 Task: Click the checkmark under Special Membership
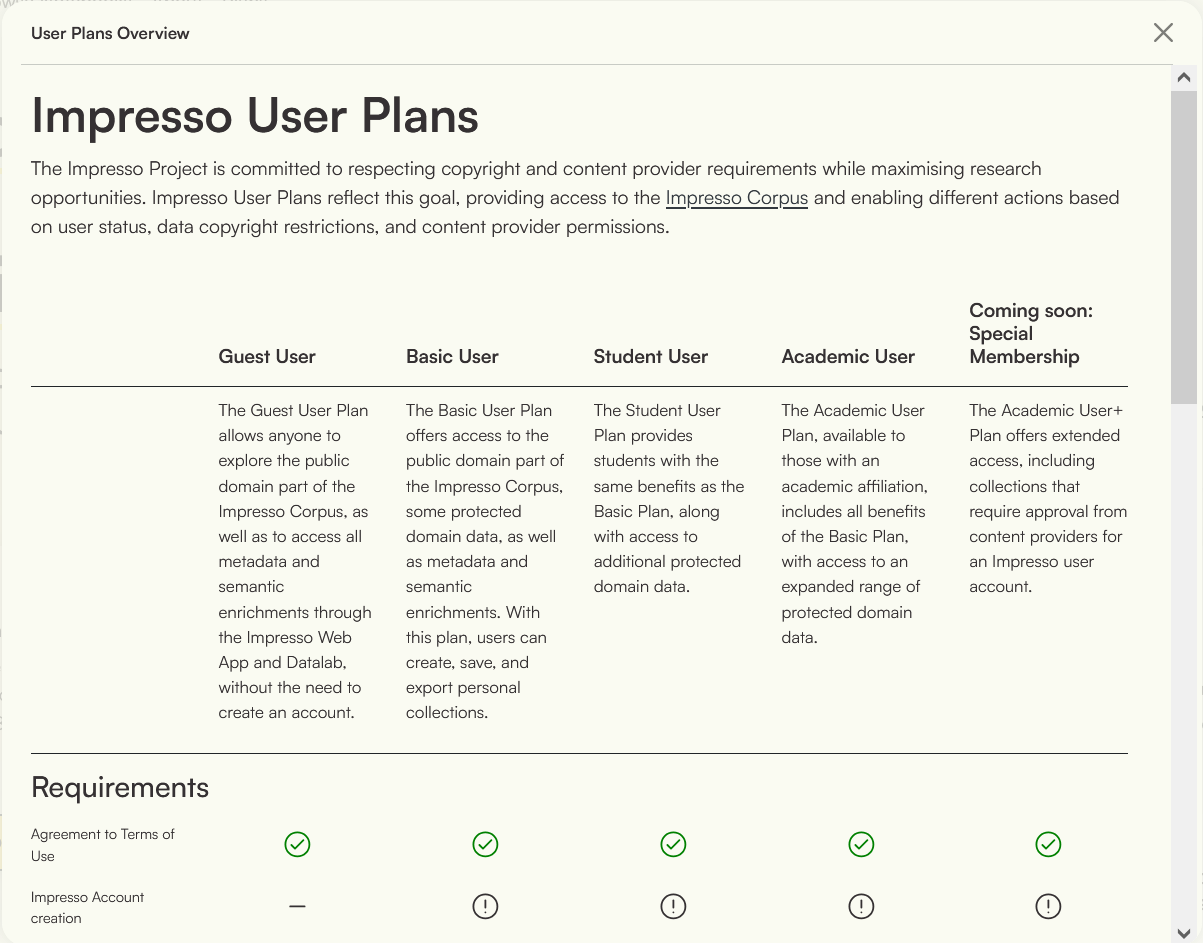tap(1048, 844)
